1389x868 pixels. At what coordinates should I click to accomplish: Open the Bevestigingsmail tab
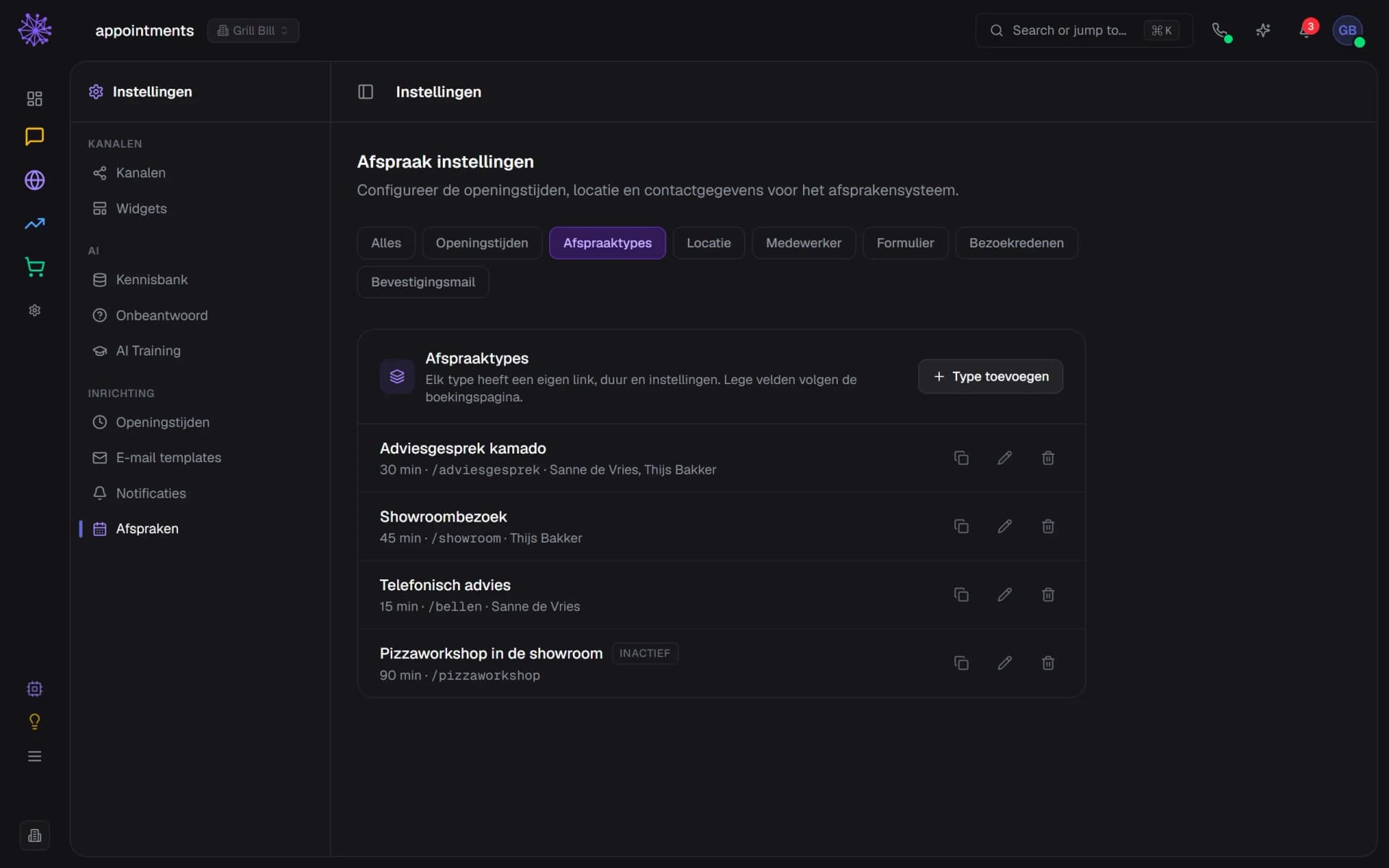[423, 282]
